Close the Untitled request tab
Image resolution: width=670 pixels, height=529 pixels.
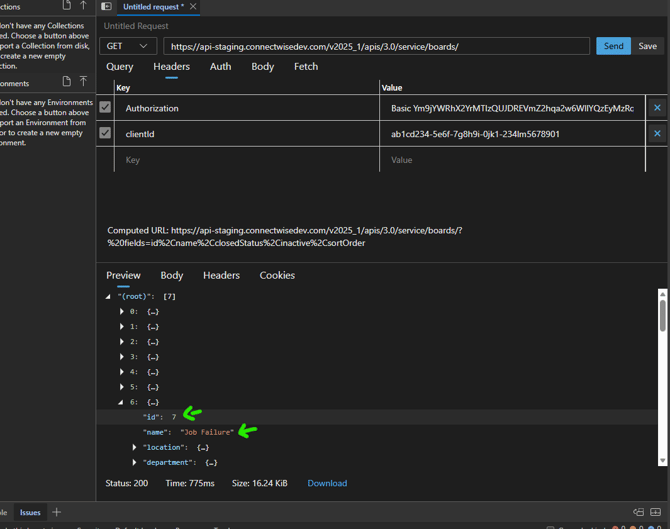pyautogui.click(x=193, y=6)
